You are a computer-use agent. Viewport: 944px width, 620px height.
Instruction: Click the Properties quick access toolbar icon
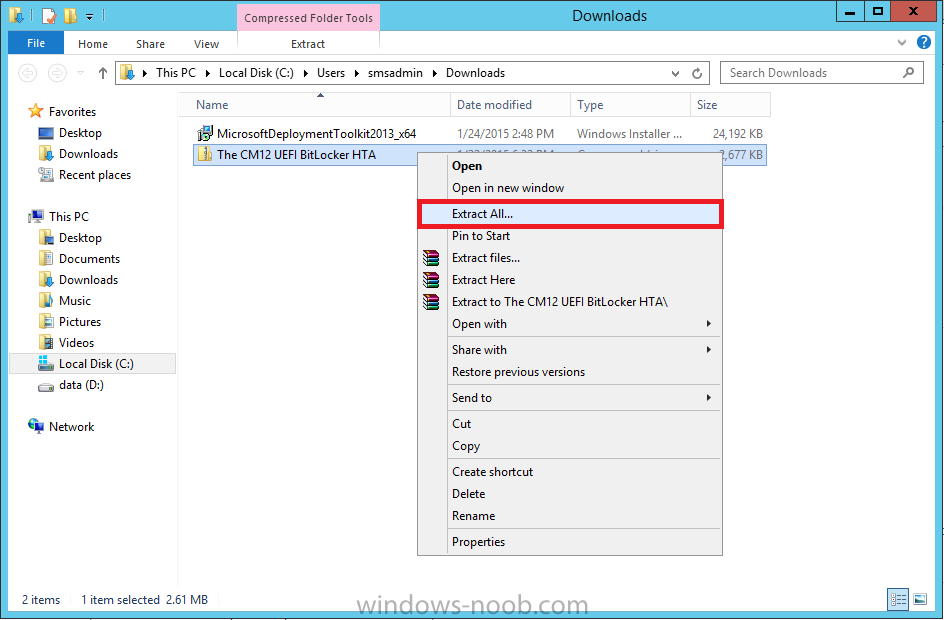49,16
